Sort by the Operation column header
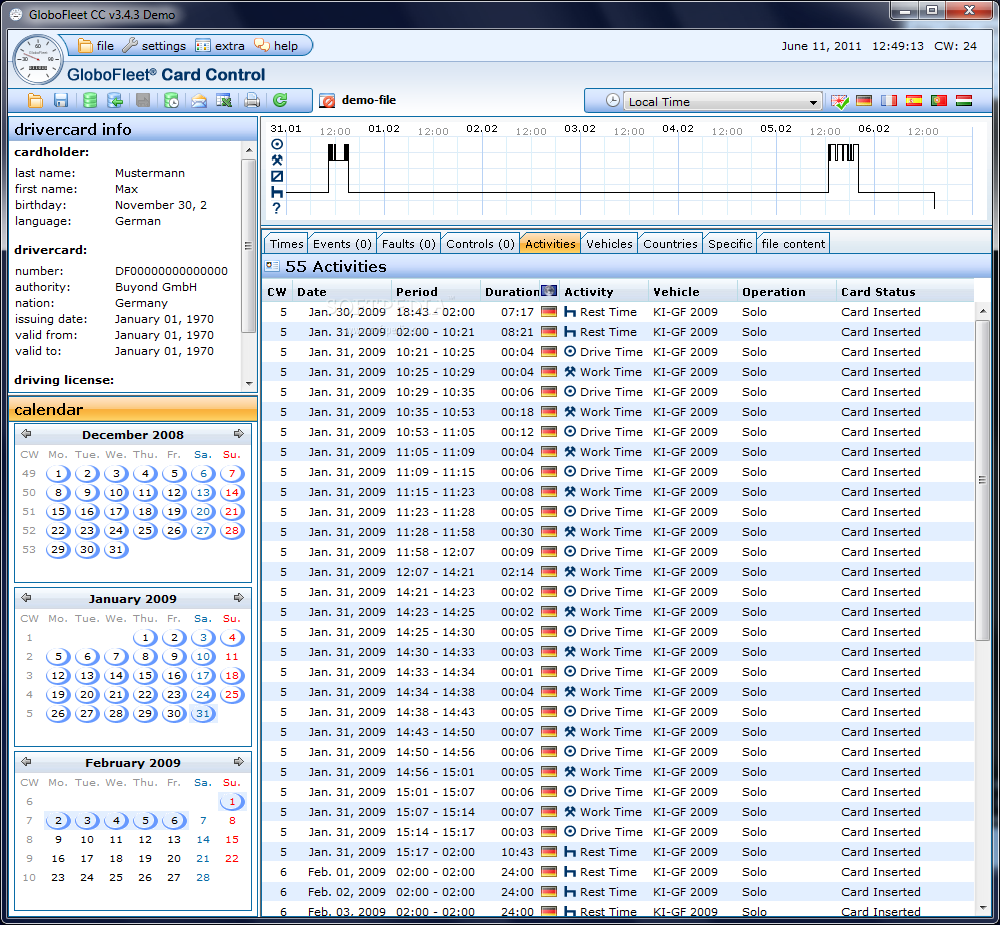The image size is (1000, 925). coord(786,292)
